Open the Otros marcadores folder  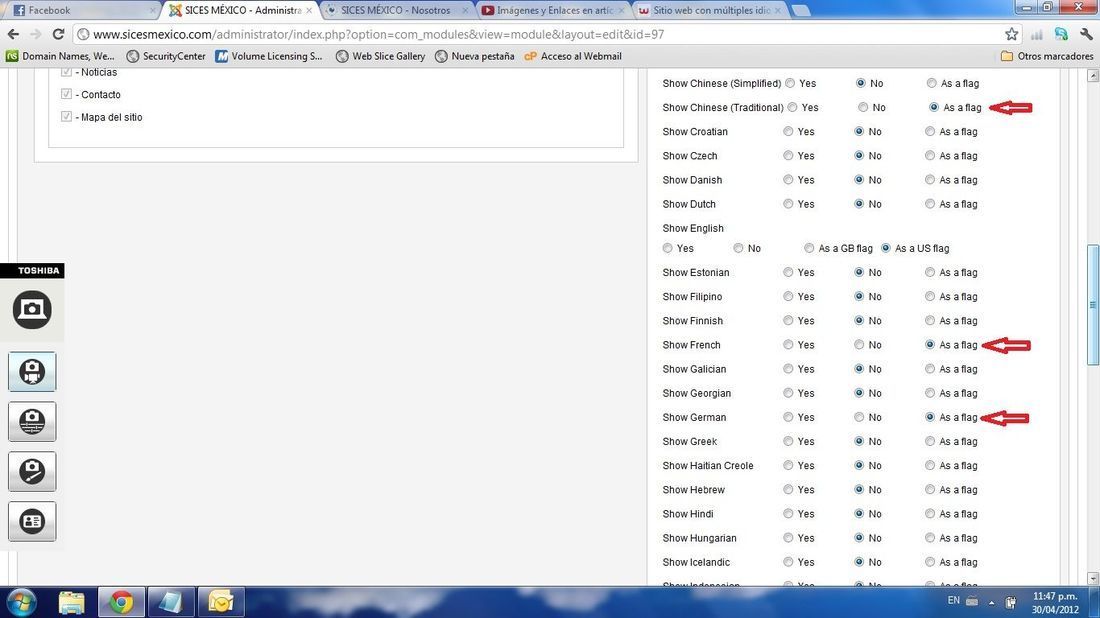coord(1047,56)
